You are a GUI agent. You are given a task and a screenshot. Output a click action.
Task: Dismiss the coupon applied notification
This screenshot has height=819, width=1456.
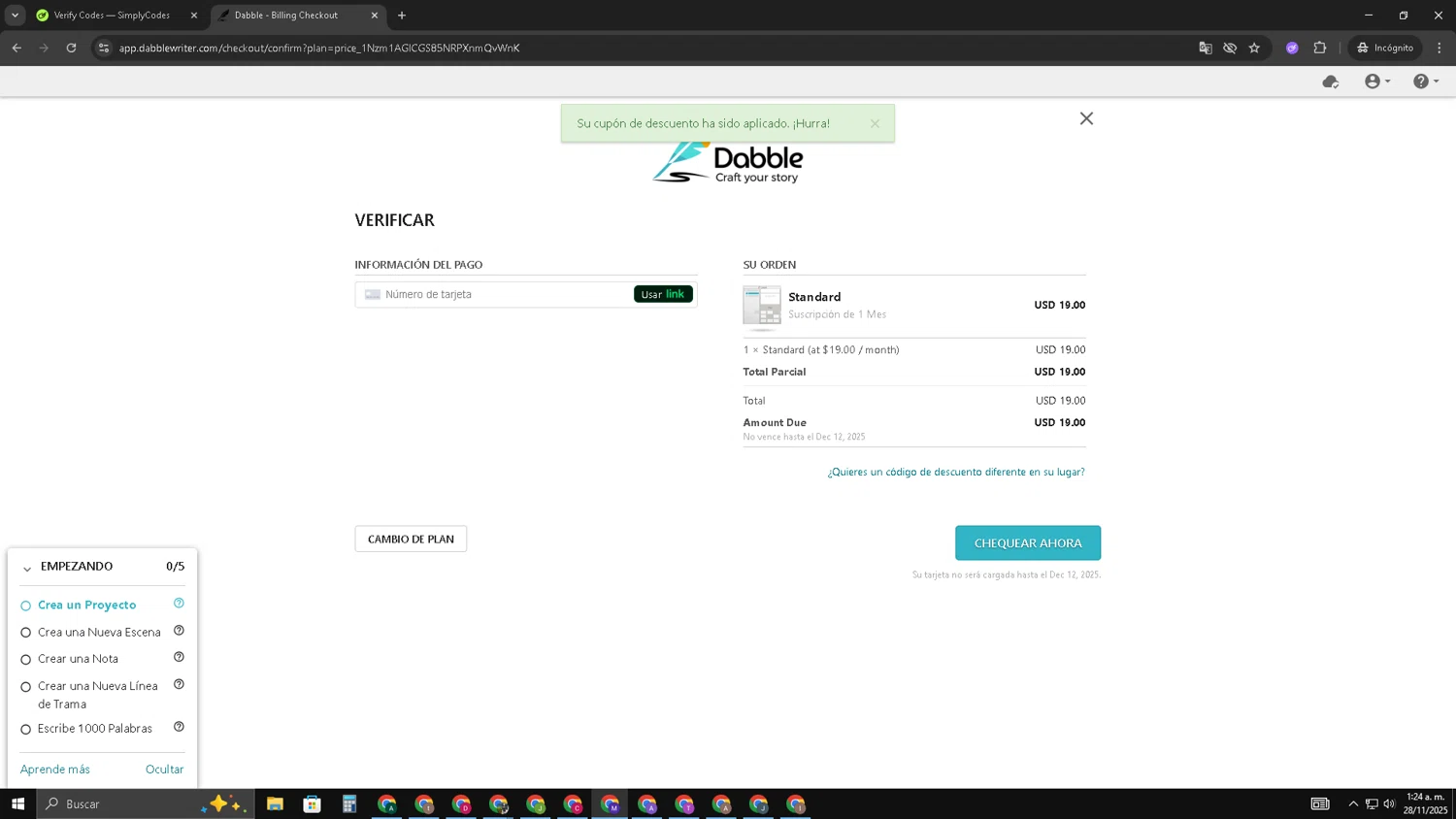[x=875, y=123]
